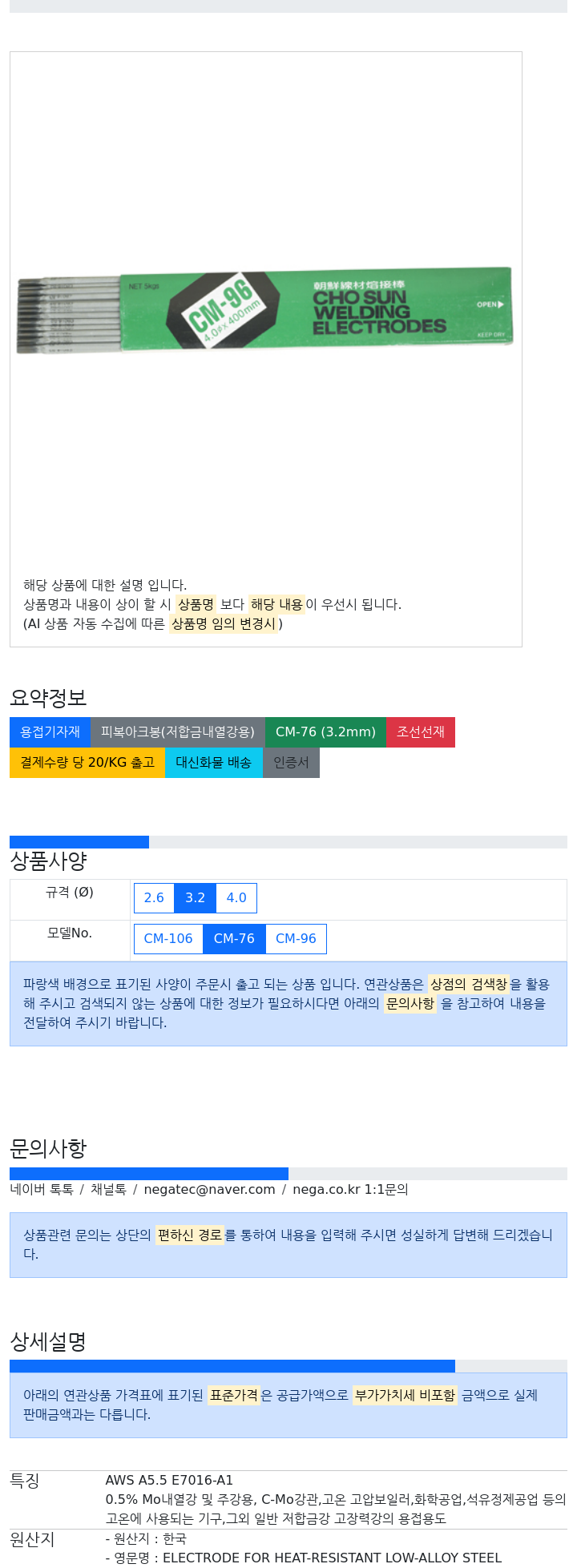Click the negatec@naver.com email link

click(209, 1190)
